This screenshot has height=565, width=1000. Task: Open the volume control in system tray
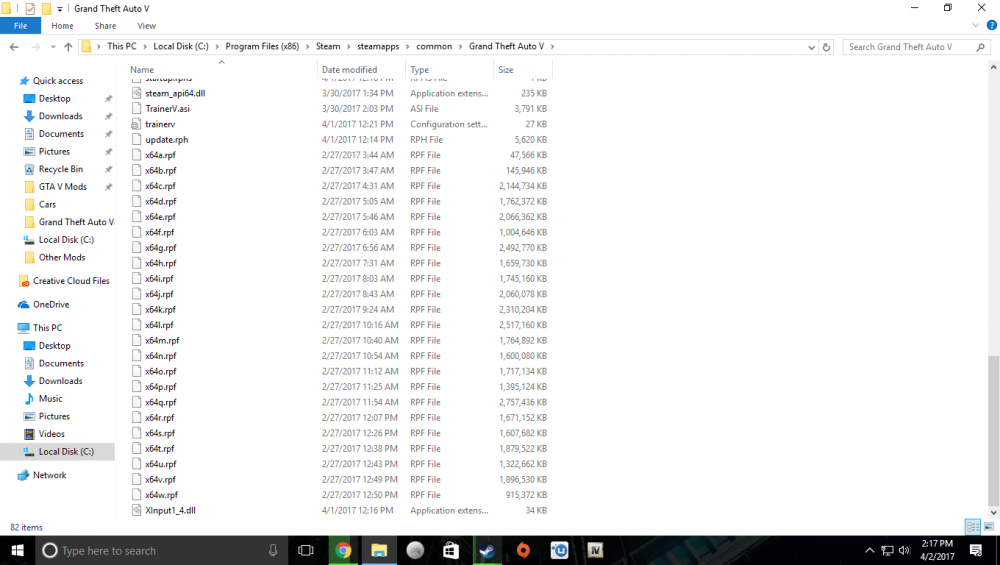click(x=904, y=550)
